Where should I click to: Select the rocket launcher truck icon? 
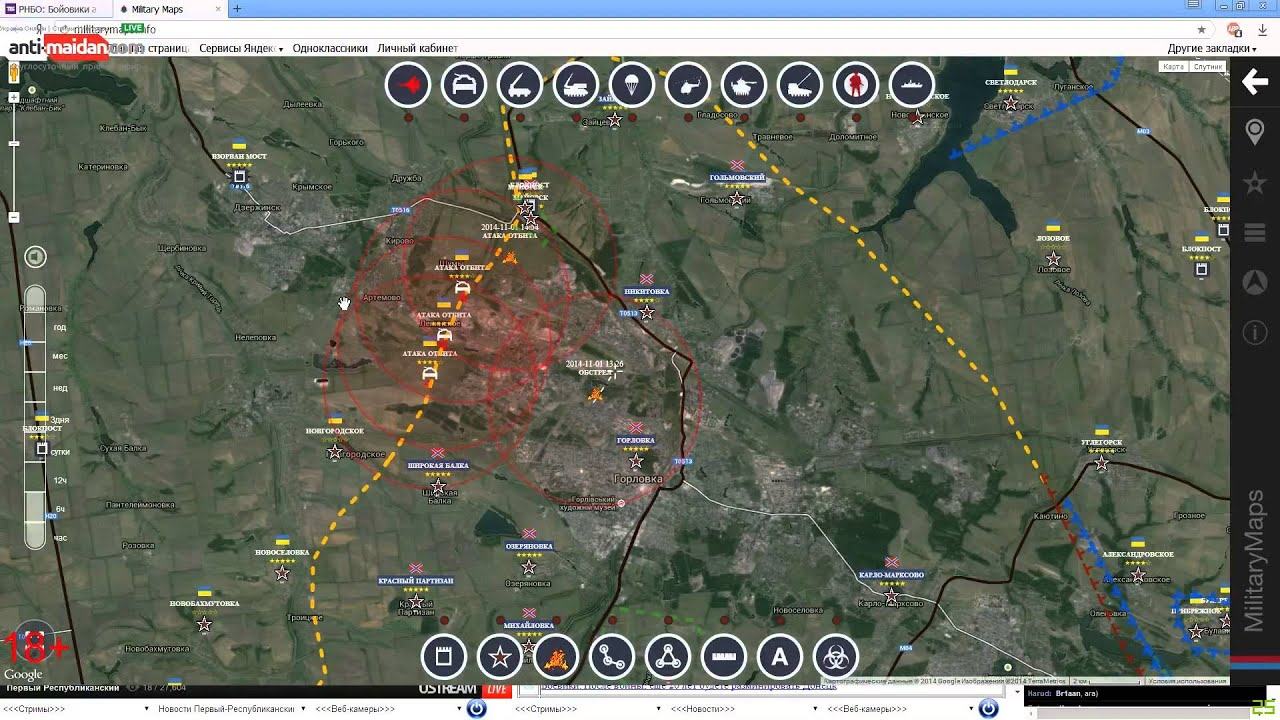(520, 86)
